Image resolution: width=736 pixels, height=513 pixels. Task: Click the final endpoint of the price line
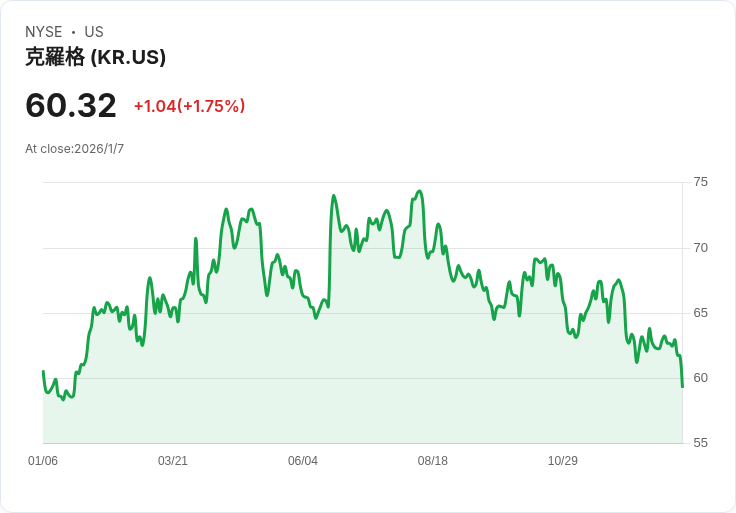[x=682, y=386]
